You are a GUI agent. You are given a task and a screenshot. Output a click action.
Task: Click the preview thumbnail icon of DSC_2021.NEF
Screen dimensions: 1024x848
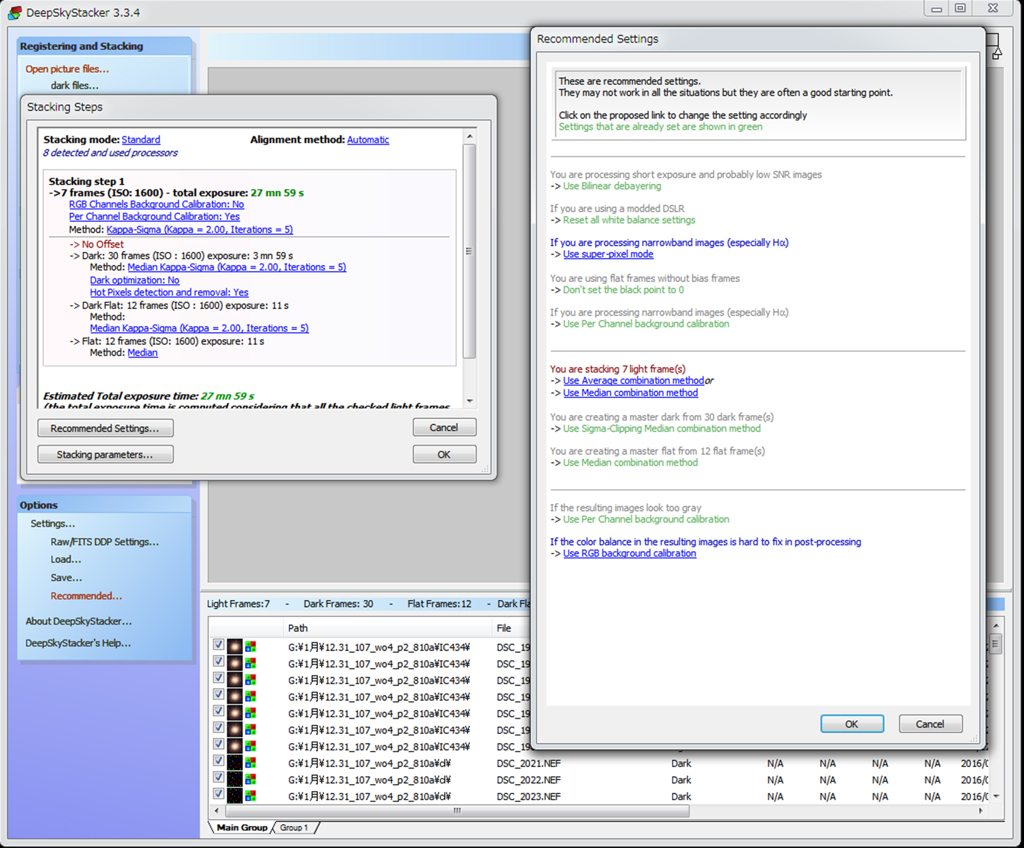pos(234,763)
